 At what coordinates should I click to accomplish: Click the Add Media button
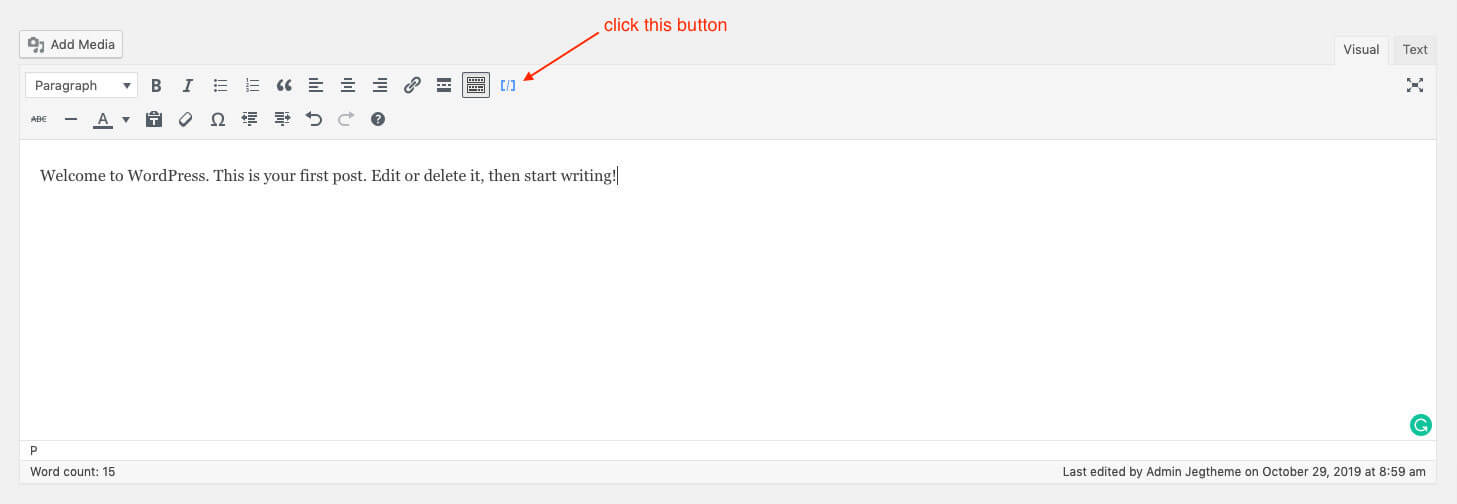pyautogui.click(x=71, y=44)
